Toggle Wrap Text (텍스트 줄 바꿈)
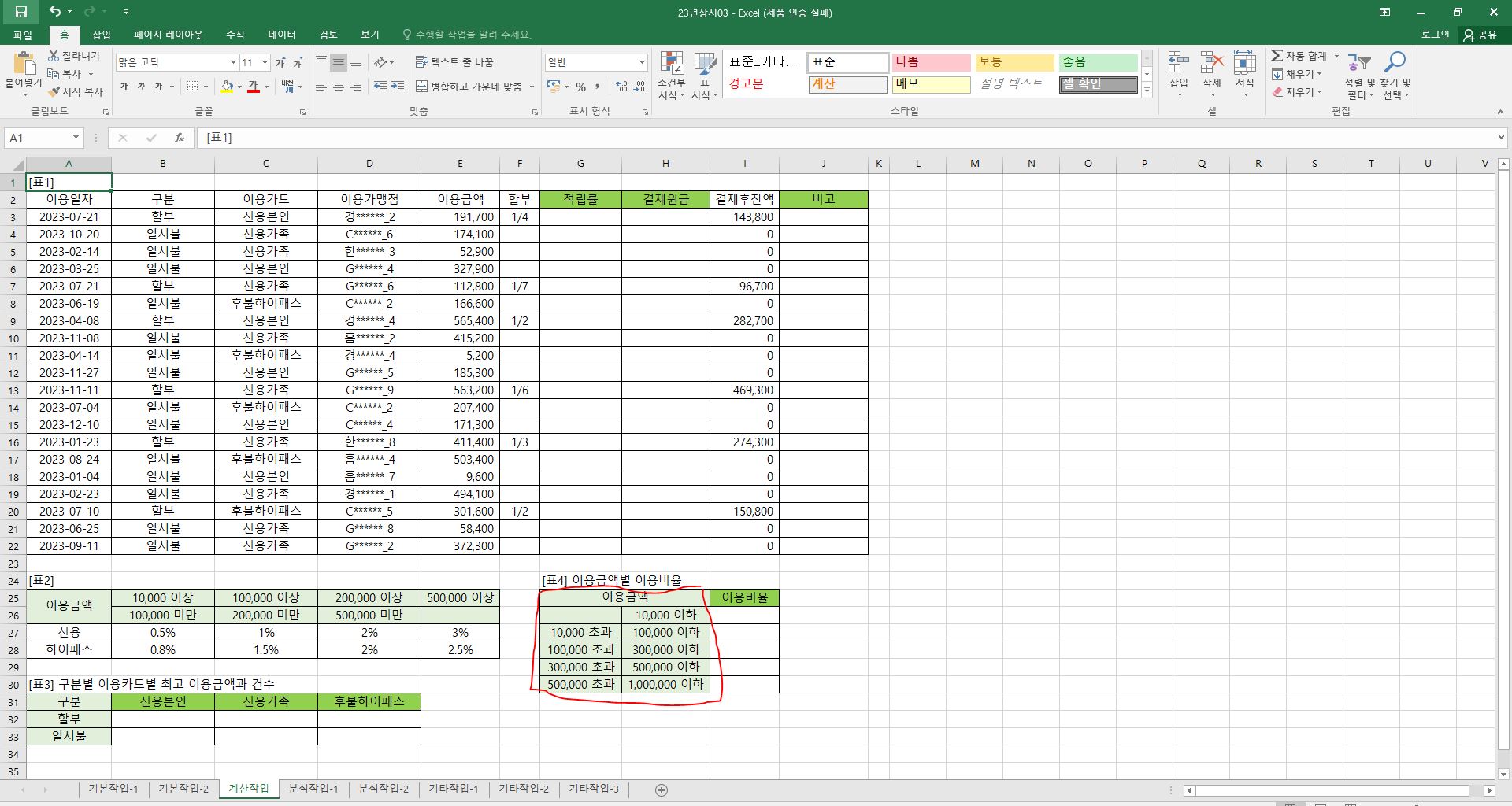 point(454,62)
